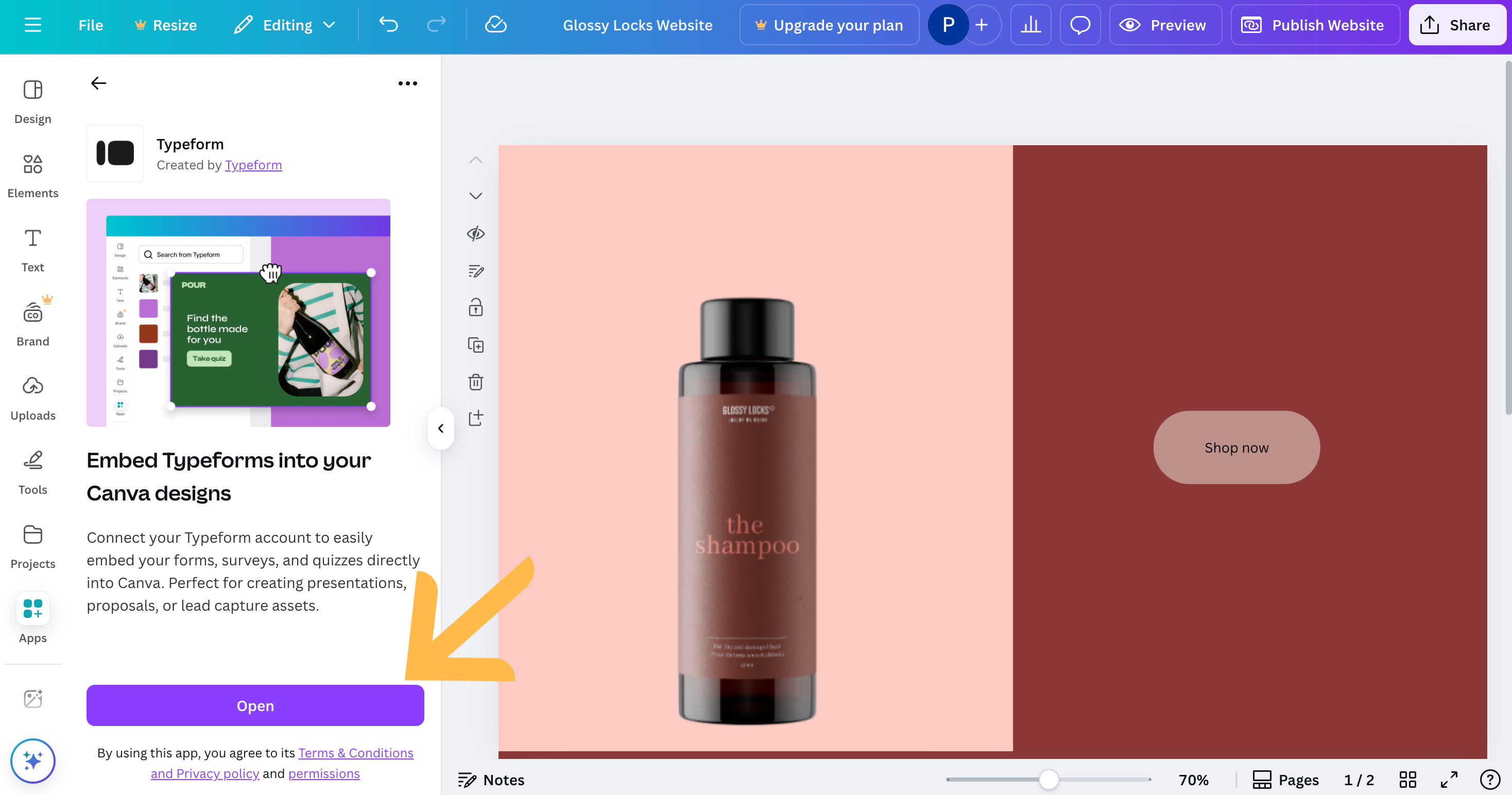Click the Share button
Image resolution: width=1512 pixels, height=795 pixels.
click(1457, 25)
